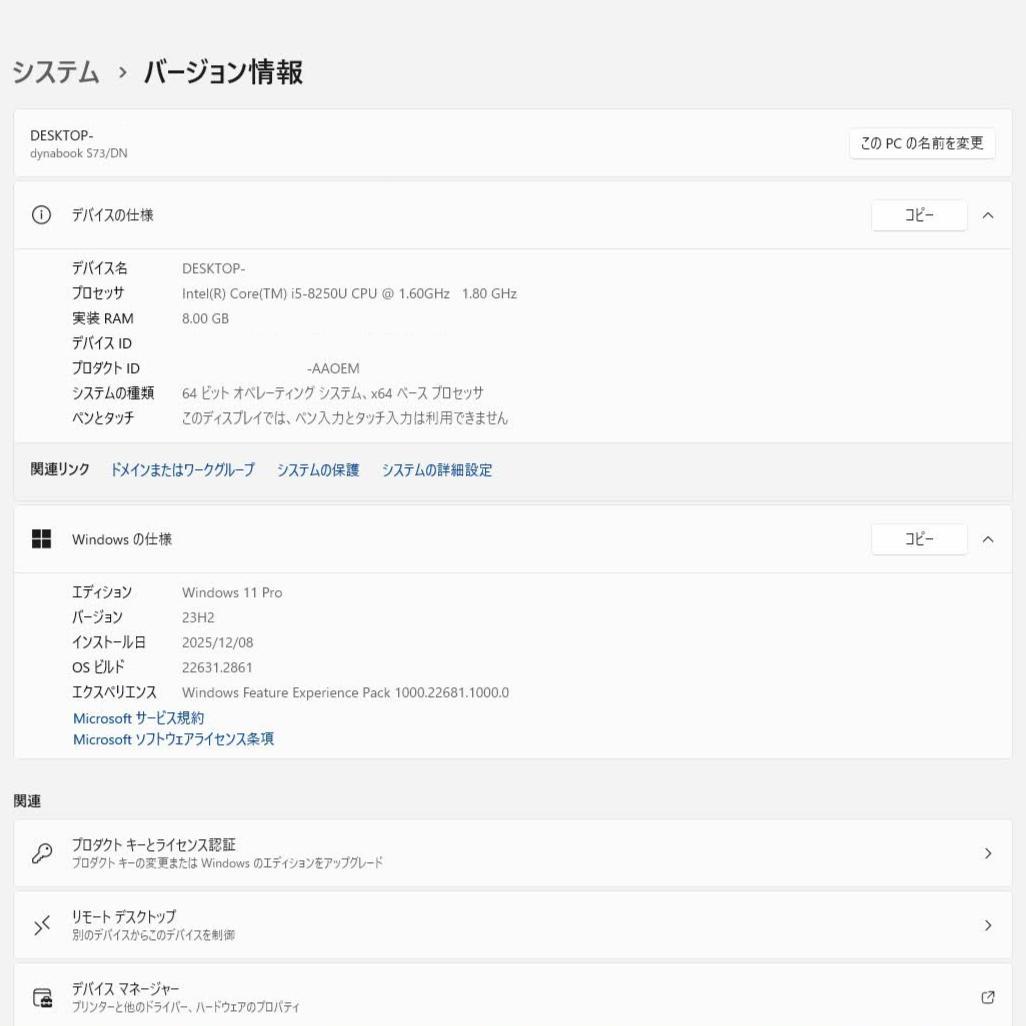Click the external-link icon for デバイス マネージャー

click(987, 996)
